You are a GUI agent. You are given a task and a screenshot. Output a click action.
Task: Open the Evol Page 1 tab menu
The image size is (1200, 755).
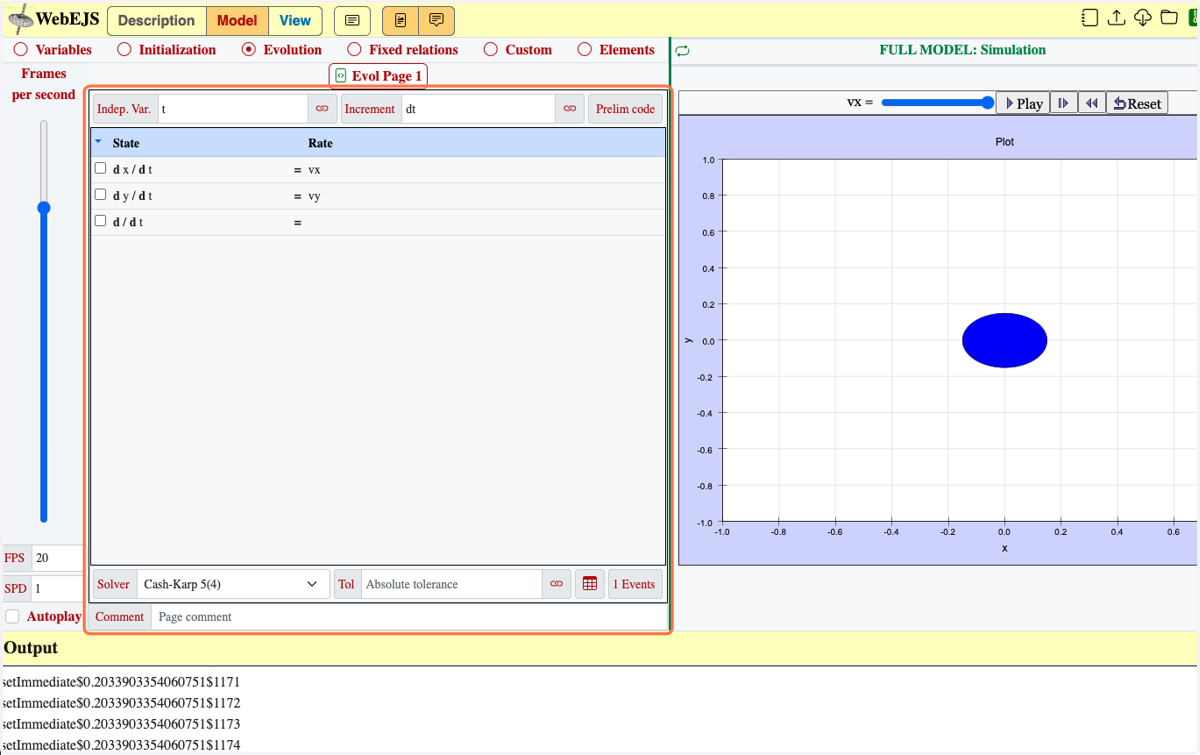tap(379, 76)
